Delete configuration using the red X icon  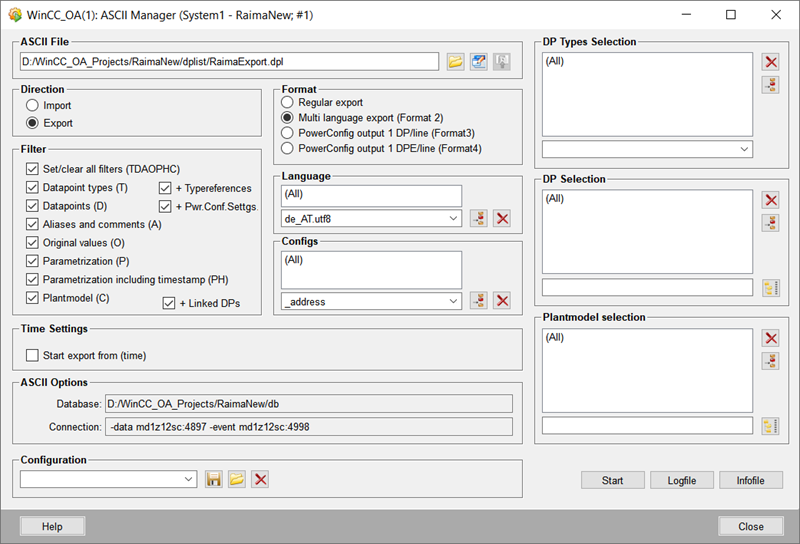261,480
